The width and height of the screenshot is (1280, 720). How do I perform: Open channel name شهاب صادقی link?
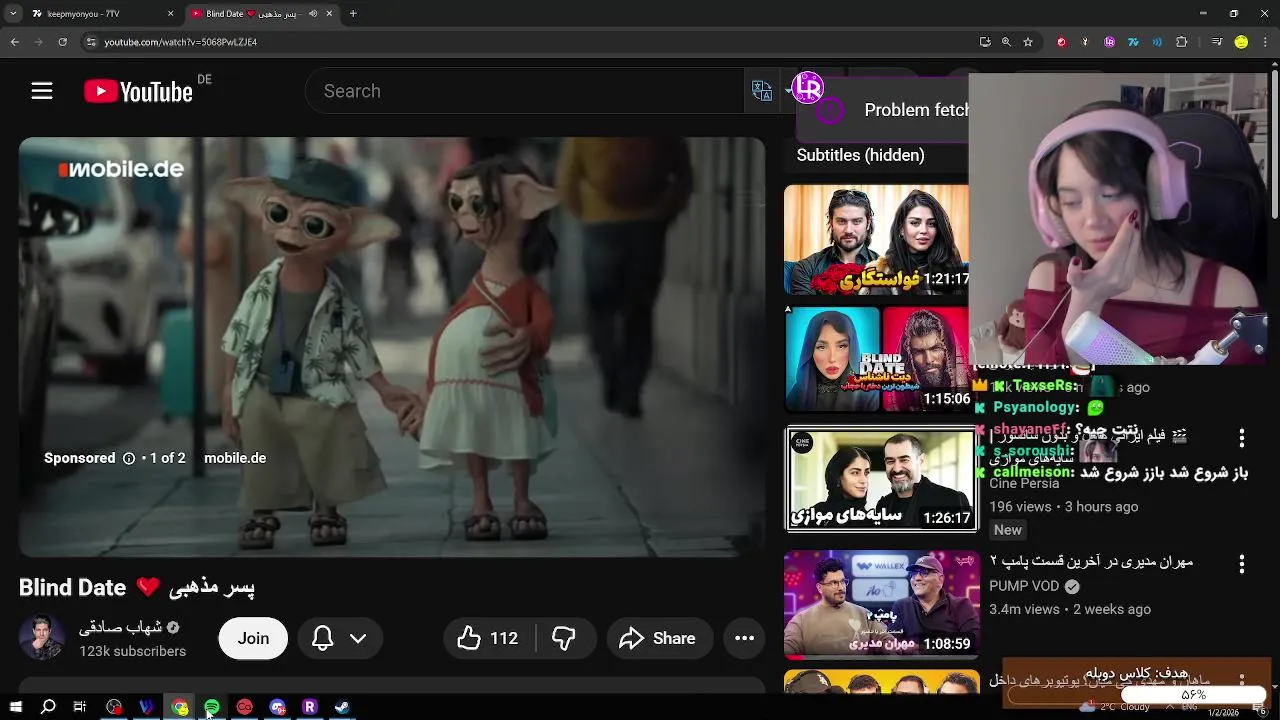point(120,627)
